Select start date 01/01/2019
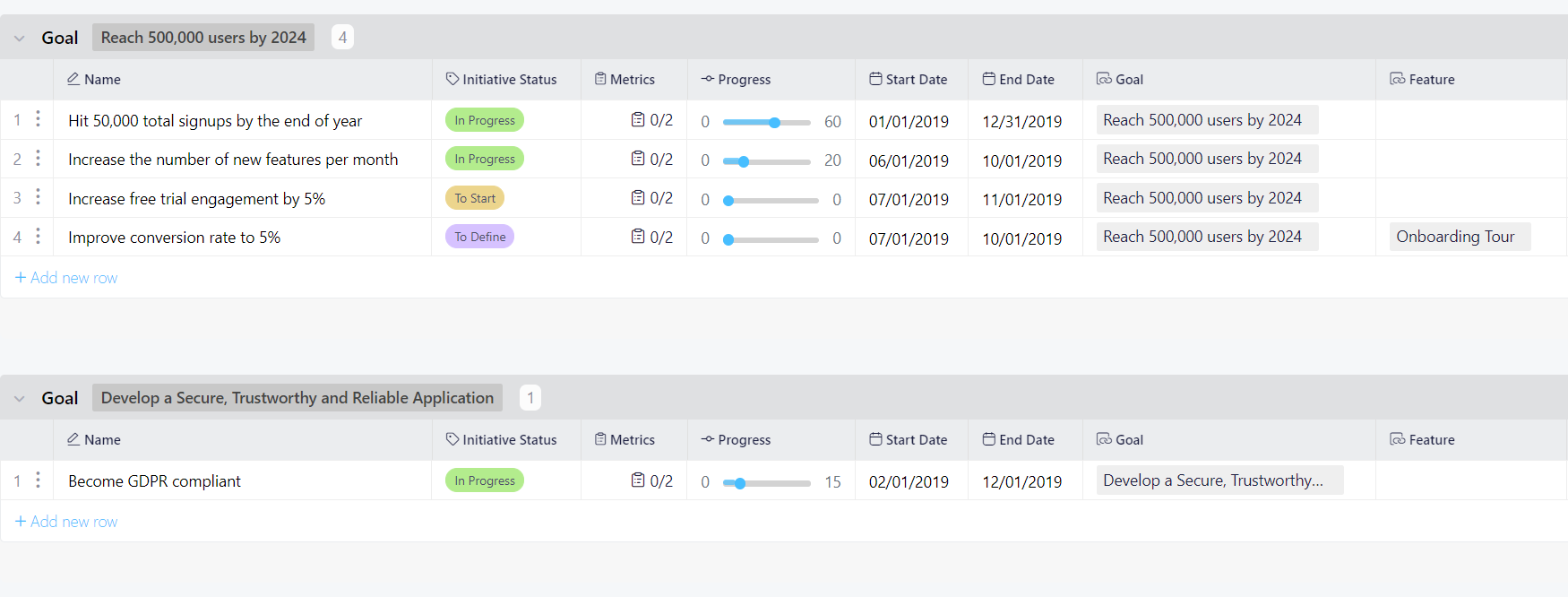 [x=909, y=122]
